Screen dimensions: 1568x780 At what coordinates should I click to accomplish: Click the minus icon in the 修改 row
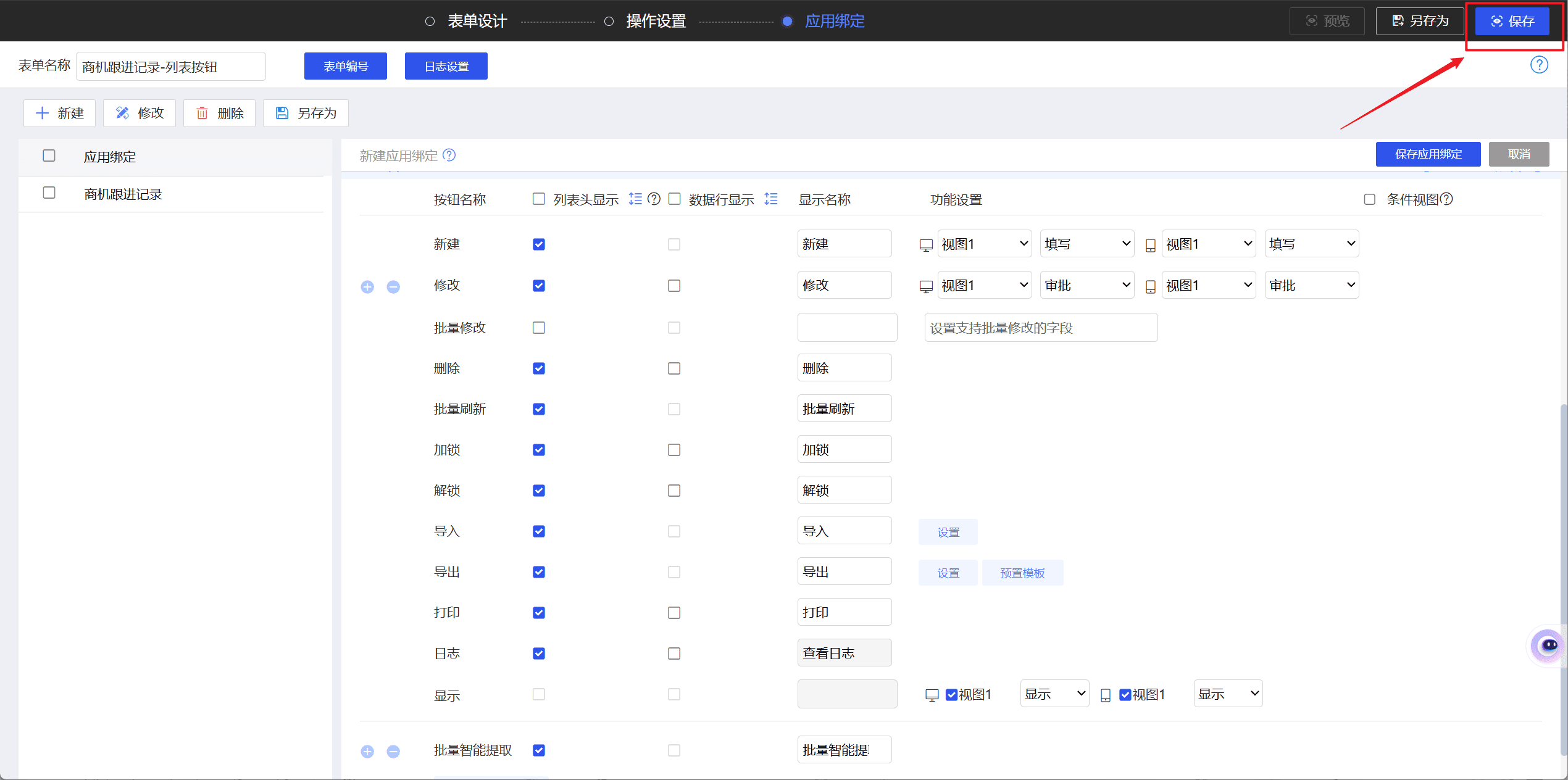pos(393,287)
